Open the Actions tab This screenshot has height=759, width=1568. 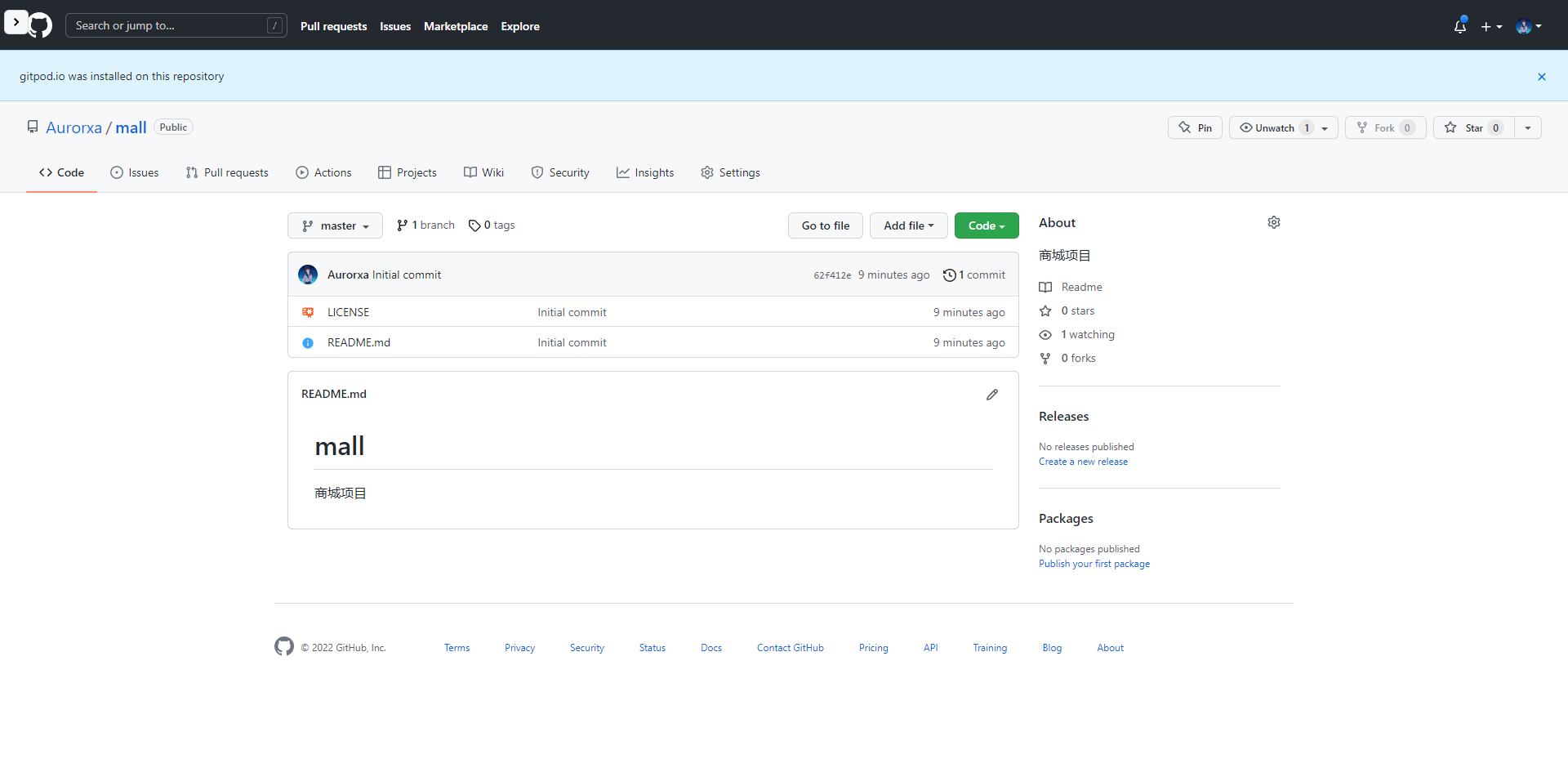point(323,172)
